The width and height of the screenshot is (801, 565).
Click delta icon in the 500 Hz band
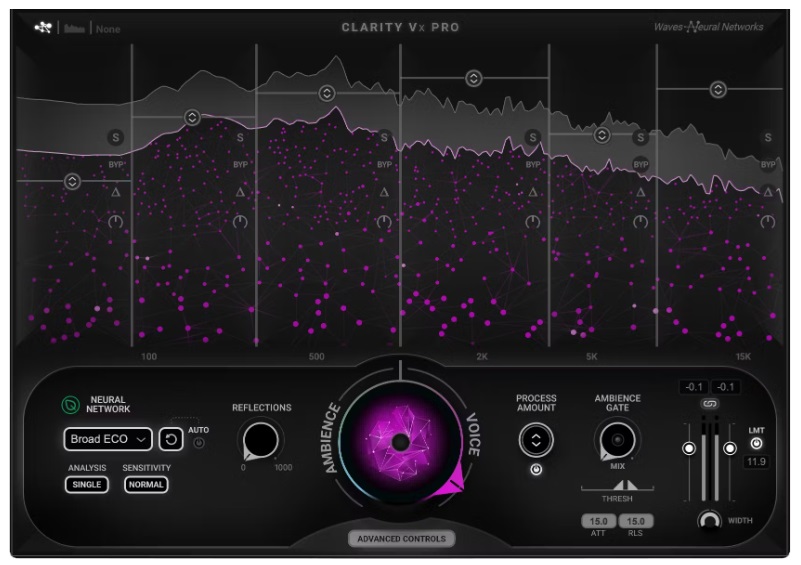[384, 193]
